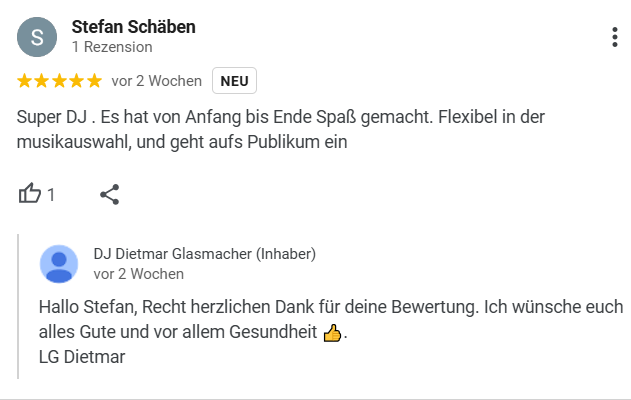This screenshot has width=631, height=400.
Task: Click the owner's blue profile avatar
Action: coord(59,264)
